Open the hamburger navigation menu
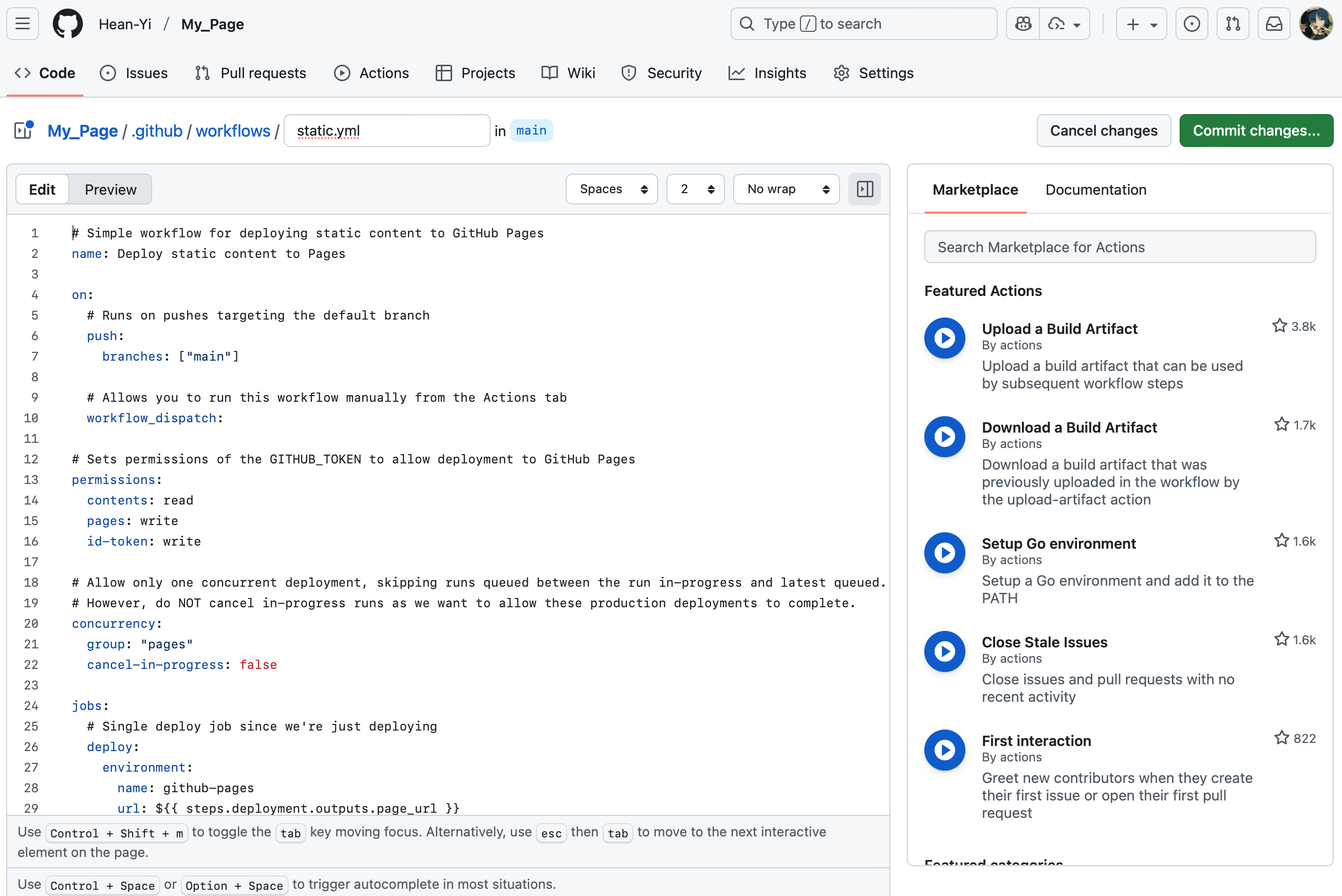This screenshot has height=896, width=1342. click(22, 24)
